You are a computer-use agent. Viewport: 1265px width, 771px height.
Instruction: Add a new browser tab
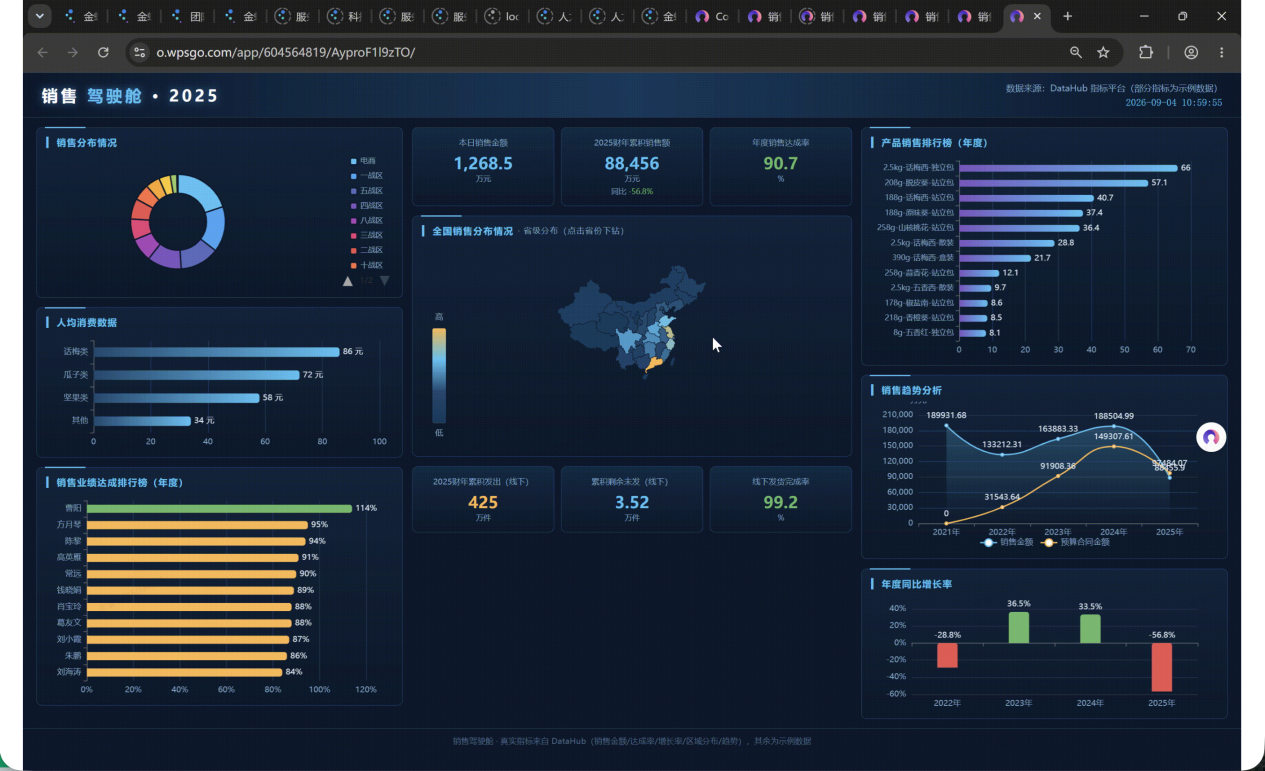1068,16
